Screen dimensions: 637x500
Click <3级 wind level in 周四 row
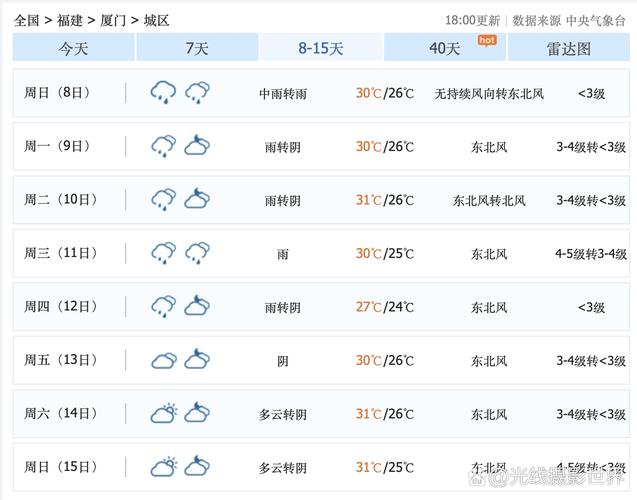click(x=592, y=307)
